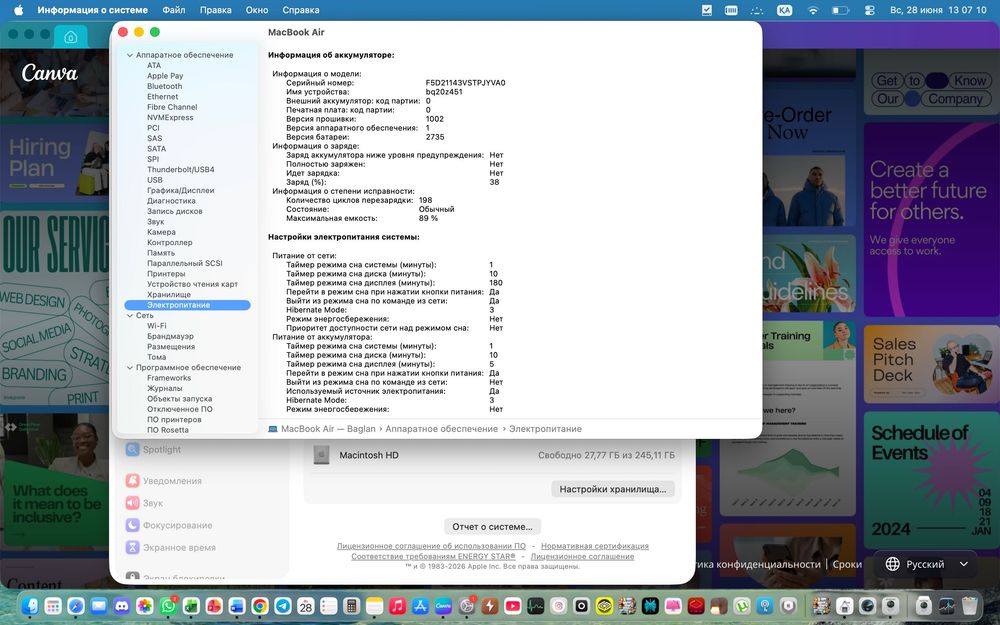The height and width of the screenshot is (625, 1000).
Task: Select Frameworks under software section
Action: (x=169, y=378)
